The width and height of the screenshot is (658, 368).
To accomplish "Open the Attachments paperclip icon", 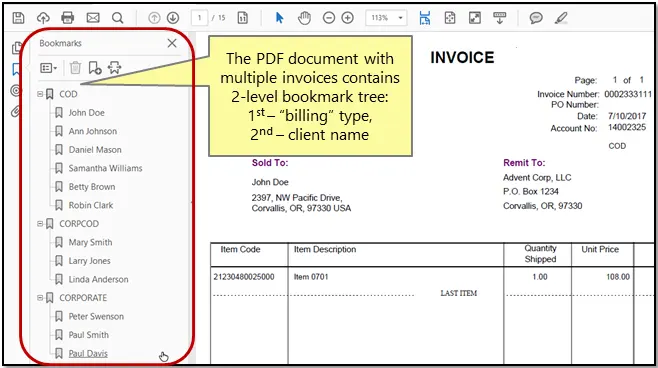I will point(16,112).
